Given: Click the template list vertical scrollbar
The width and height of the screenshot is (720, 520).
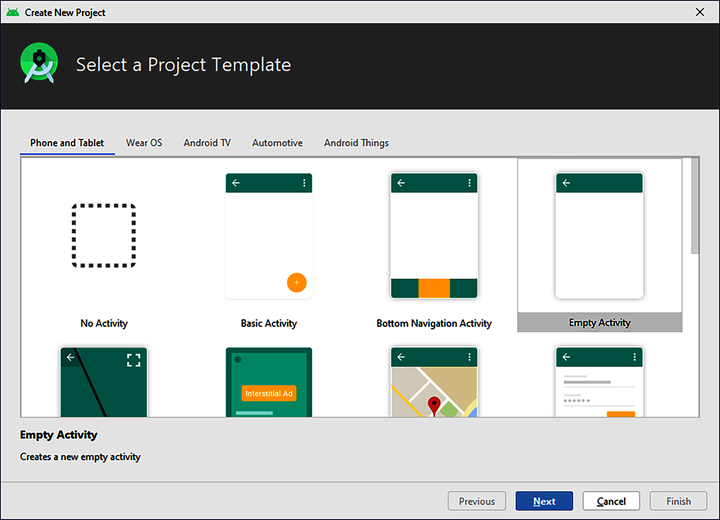Looking at the screenshot, I should (x=695, y=205).
